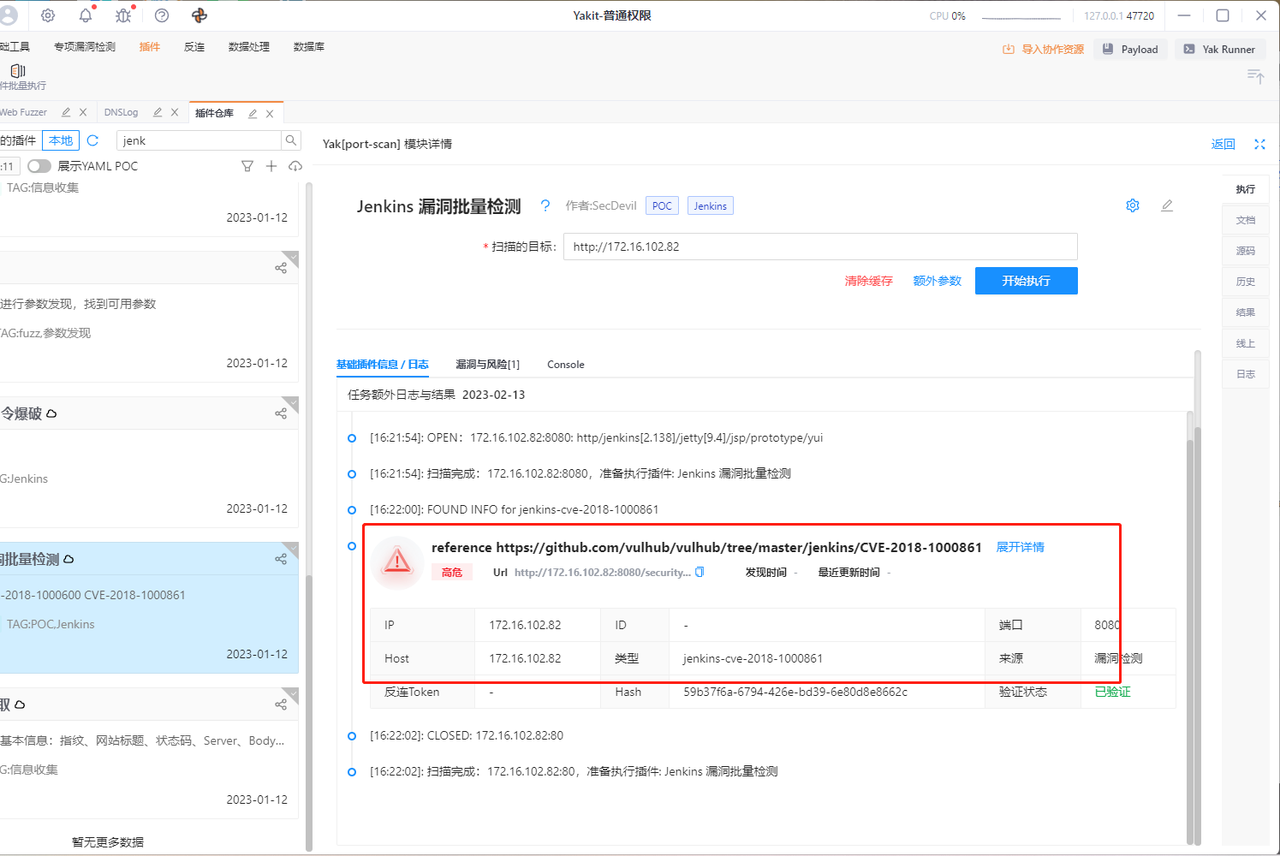Add a new plugin with plus icon

[271, 166]
